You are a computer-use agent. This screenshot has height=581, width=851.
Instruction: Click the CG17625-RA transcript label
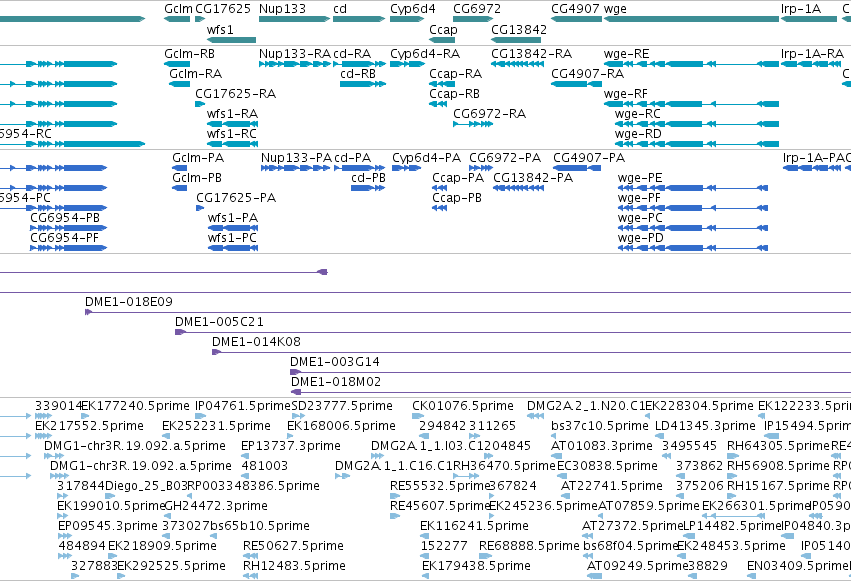pyautogui.click(x=236, y=94)
